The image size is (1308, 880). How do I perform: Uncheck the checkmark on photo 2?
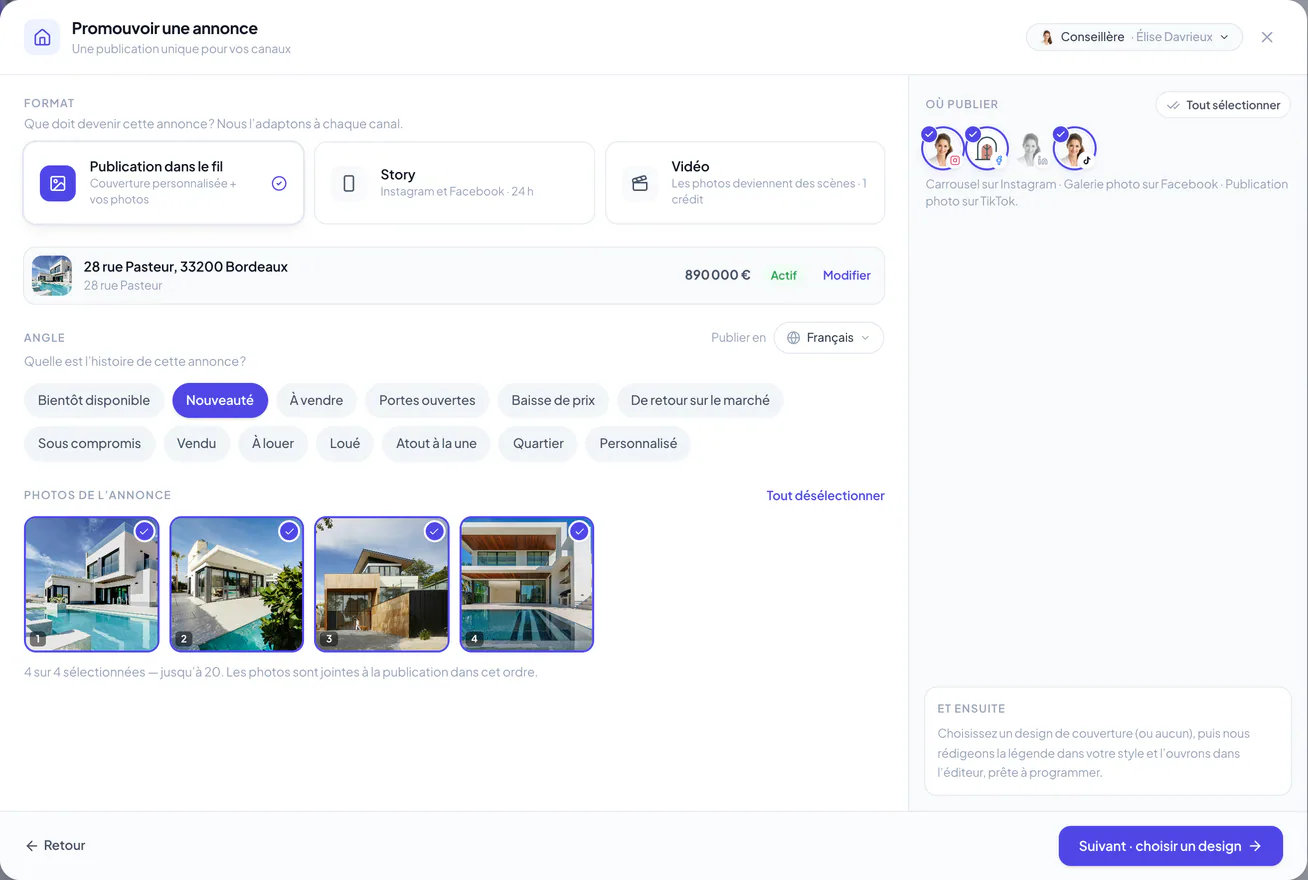pyautogui.click(x=289, y=531)
